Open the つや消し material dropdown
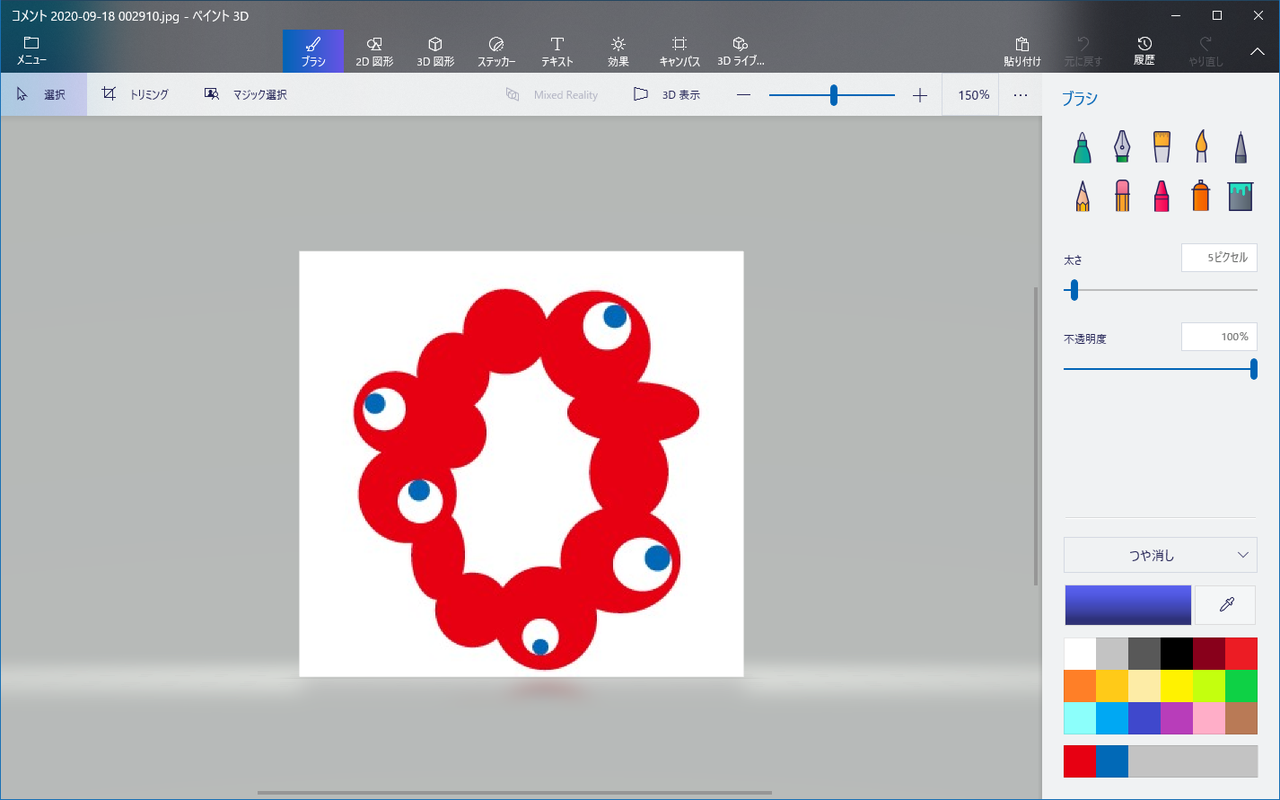The image size is (1280, 800). tap(1160, 555)
